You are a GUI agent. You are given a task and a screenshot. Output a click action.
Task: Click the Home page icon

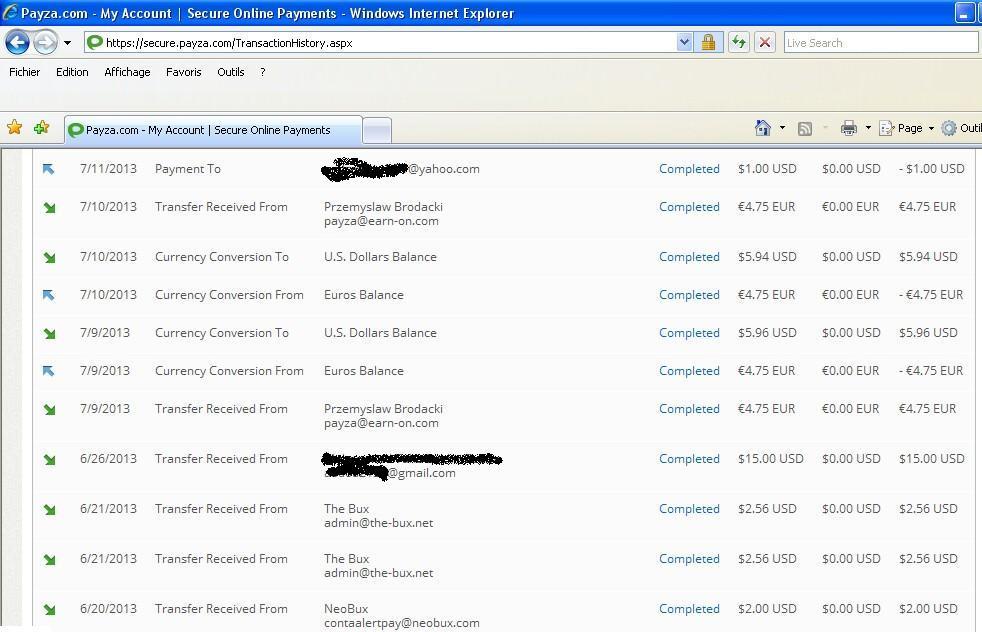(x=763, y=128)
